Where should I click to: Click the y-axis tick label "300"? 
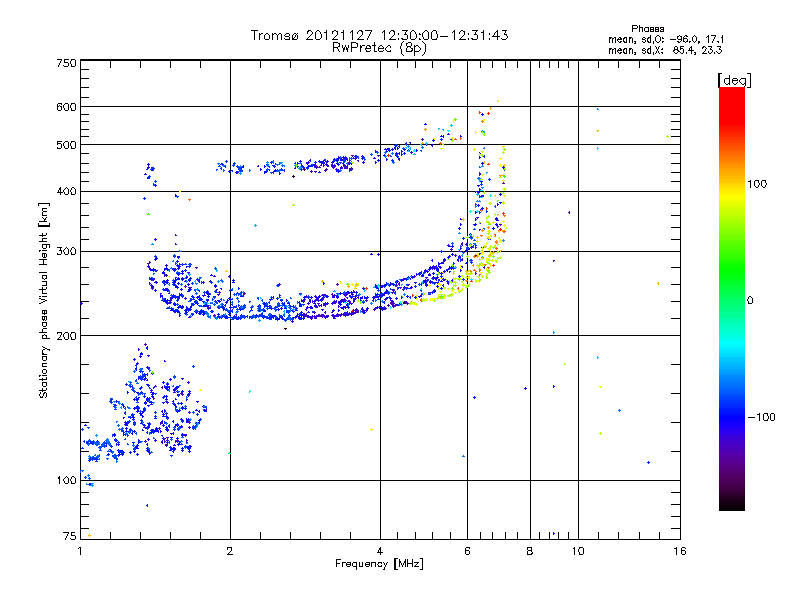pos(66,252)
